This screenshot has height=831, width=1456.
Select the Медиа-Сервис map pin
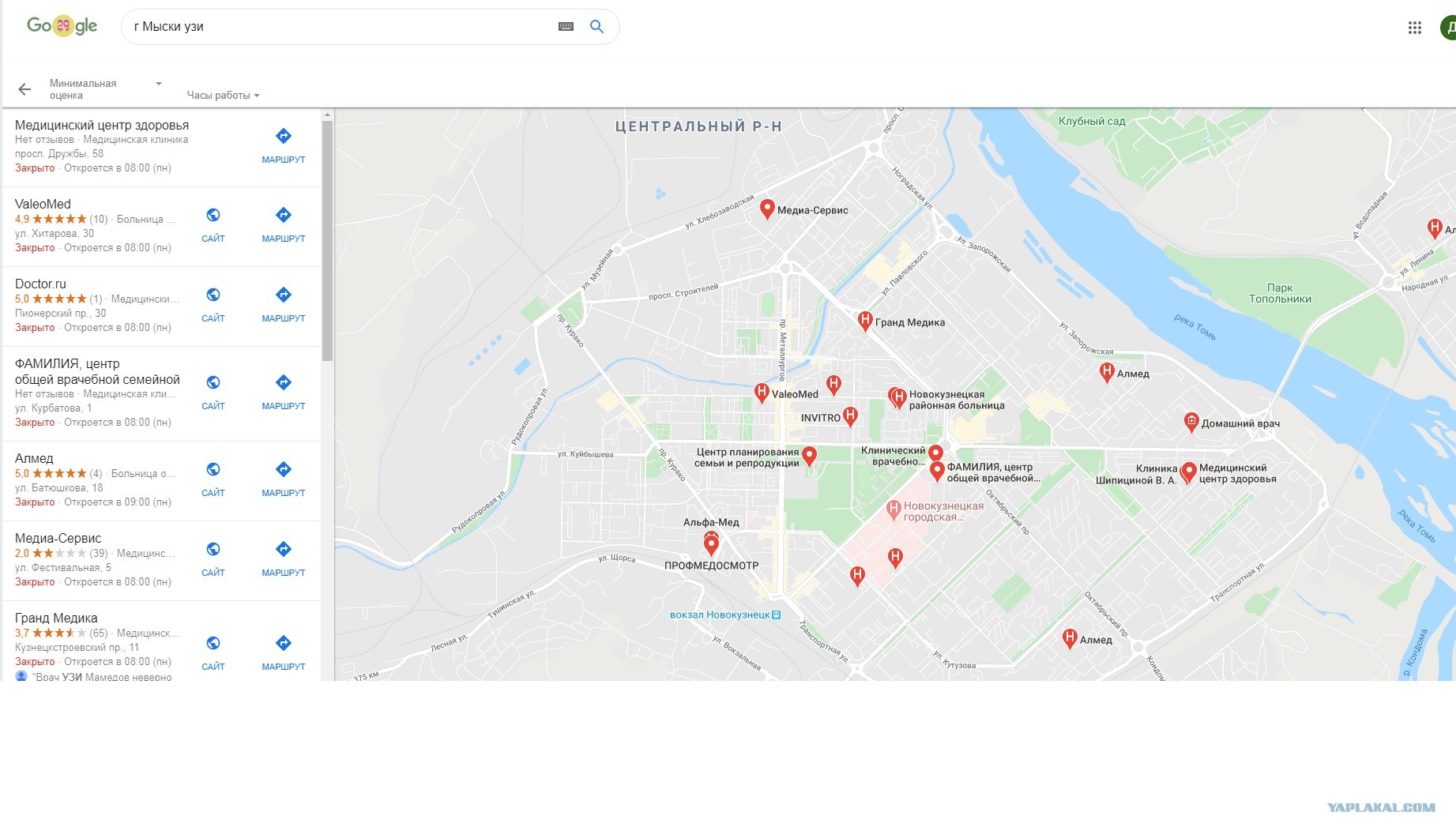coord(766,209)
